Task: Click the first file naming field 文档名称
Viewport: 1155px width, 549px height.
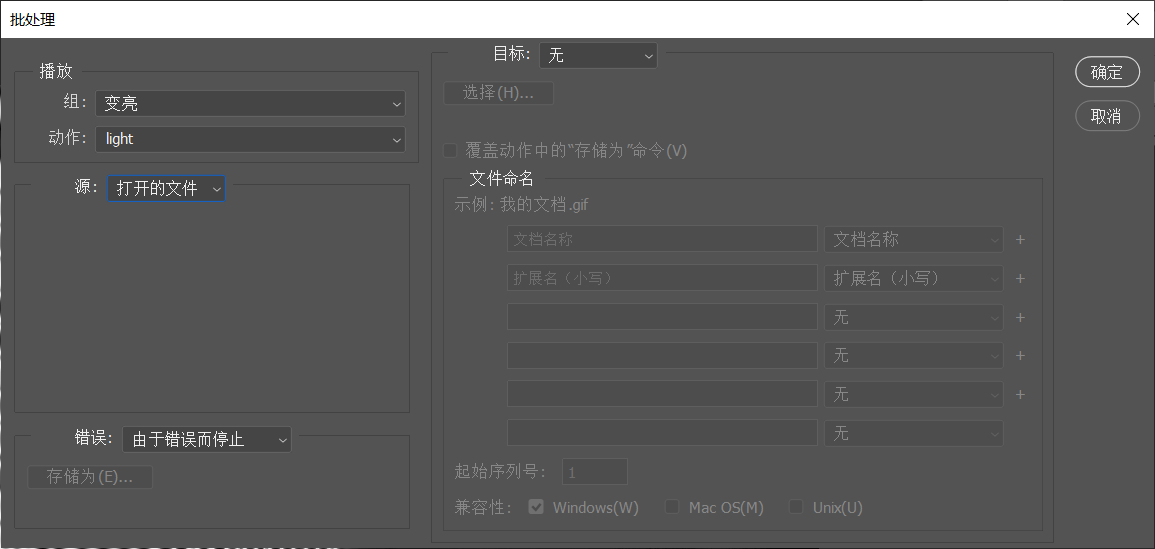Action: (x=662, y=239)
